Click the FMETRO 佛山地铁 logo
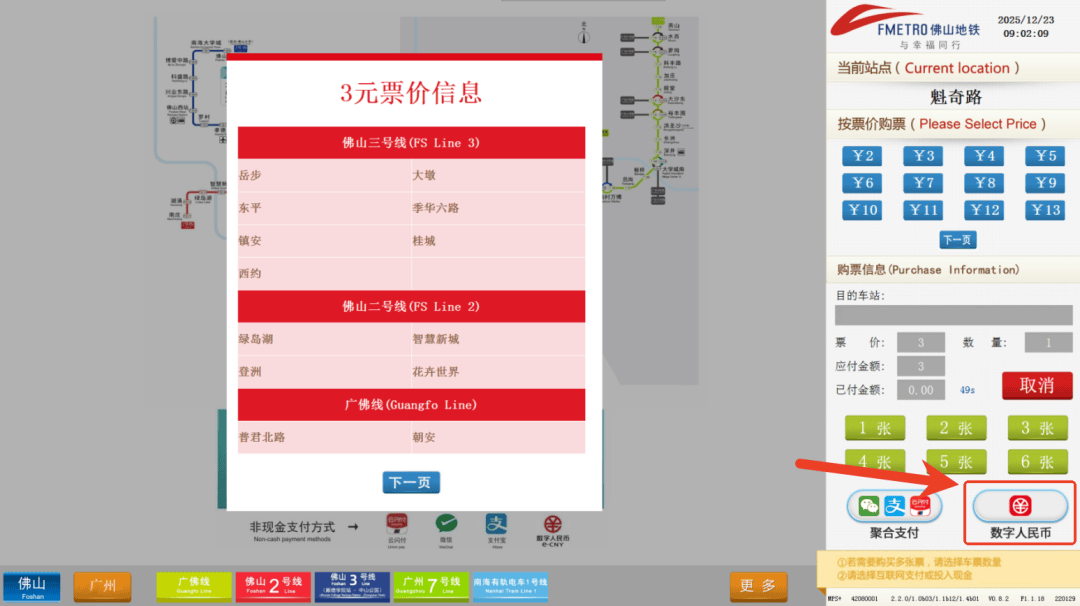Image resolution: width=1080 pixels, height=606 pixels. click(x=905, y=28)
